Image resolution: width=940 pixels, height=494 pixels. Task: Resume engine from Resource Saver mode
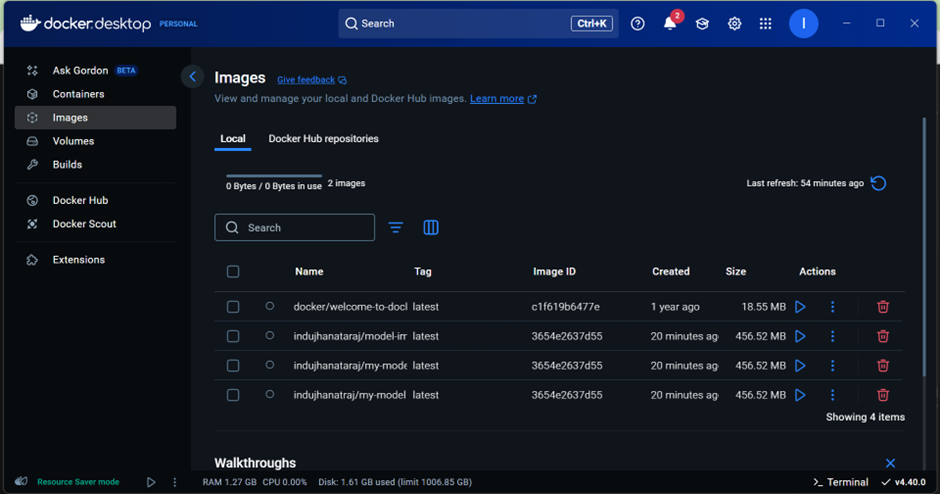click(x=151, y=482)
